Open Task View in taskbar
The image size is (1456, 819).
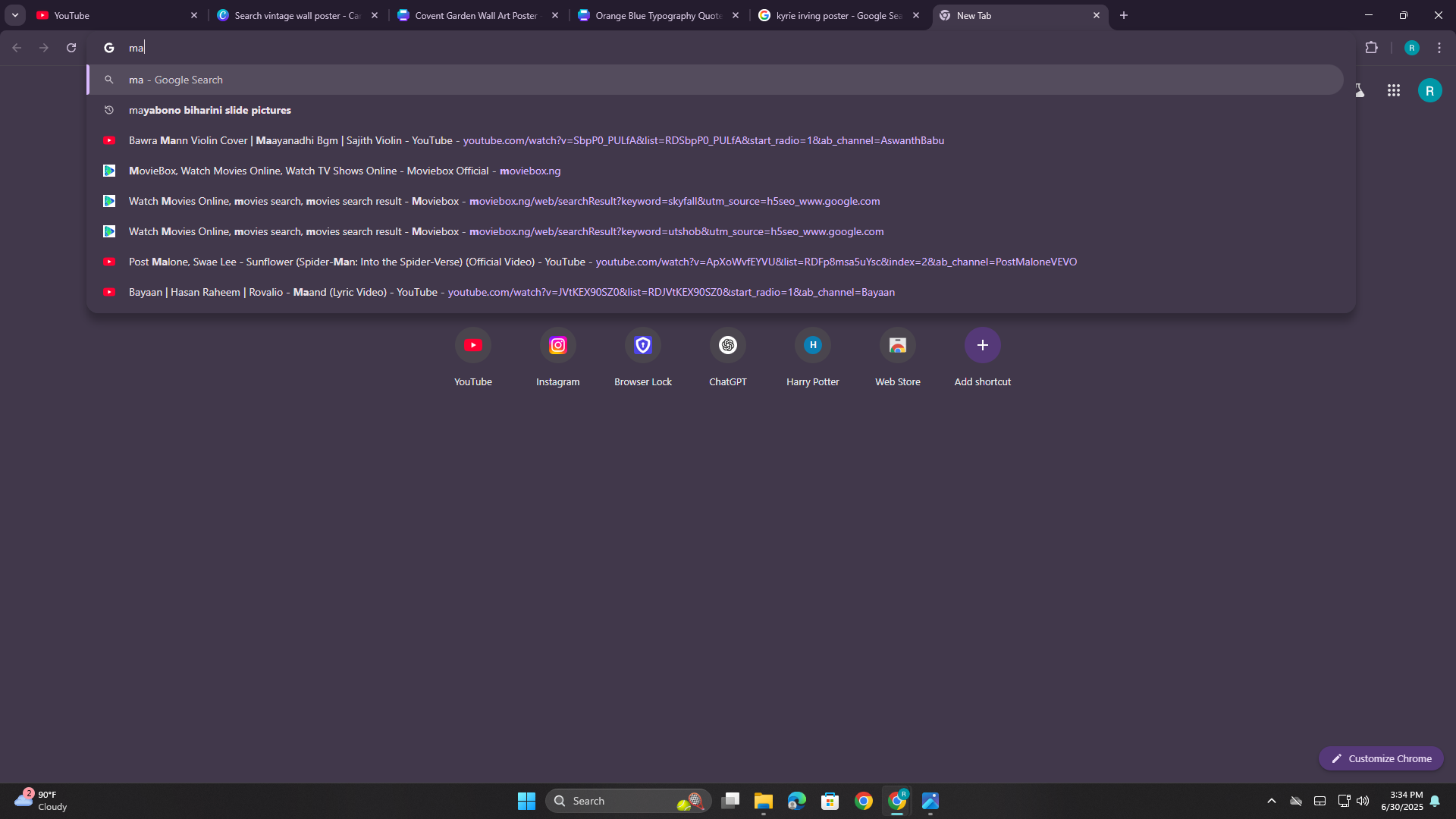point(730,801)
